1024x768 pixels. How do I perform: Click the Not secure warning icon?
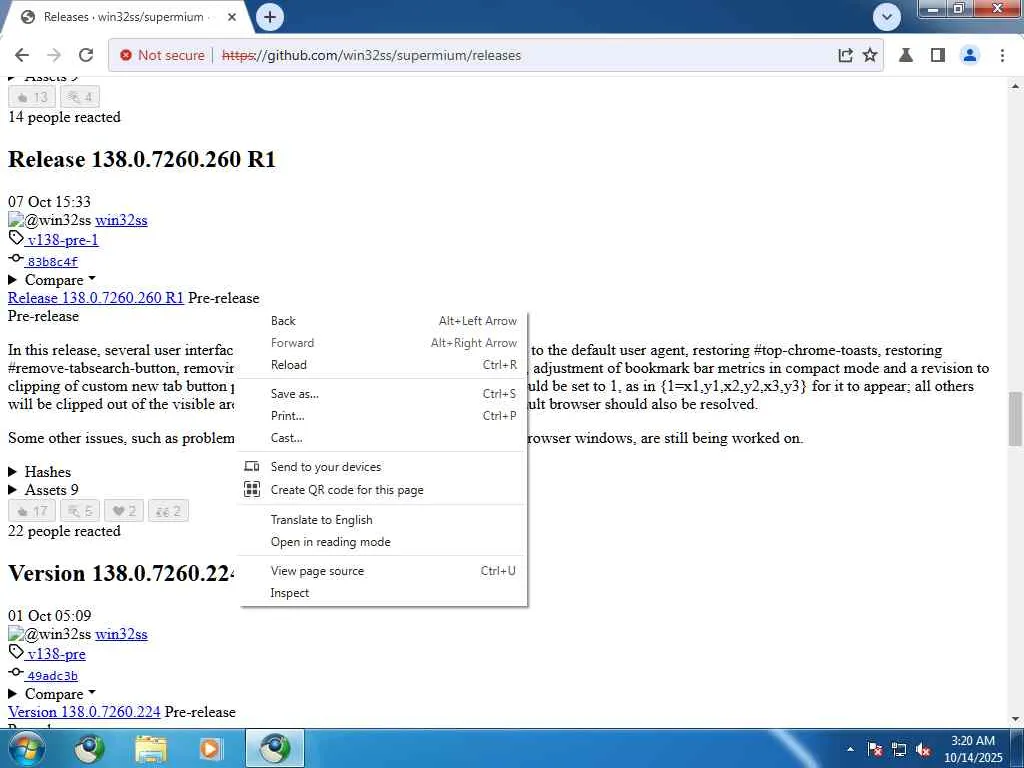pos(126,56)
